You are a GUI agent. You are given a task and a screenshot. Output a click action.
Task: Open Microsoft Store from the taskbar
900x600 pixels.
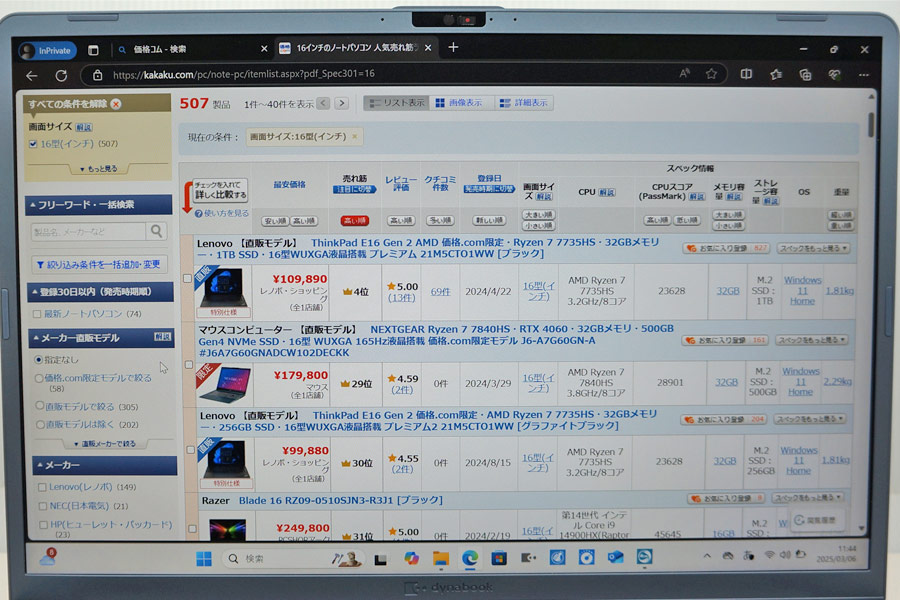click(x=499, y=558)
